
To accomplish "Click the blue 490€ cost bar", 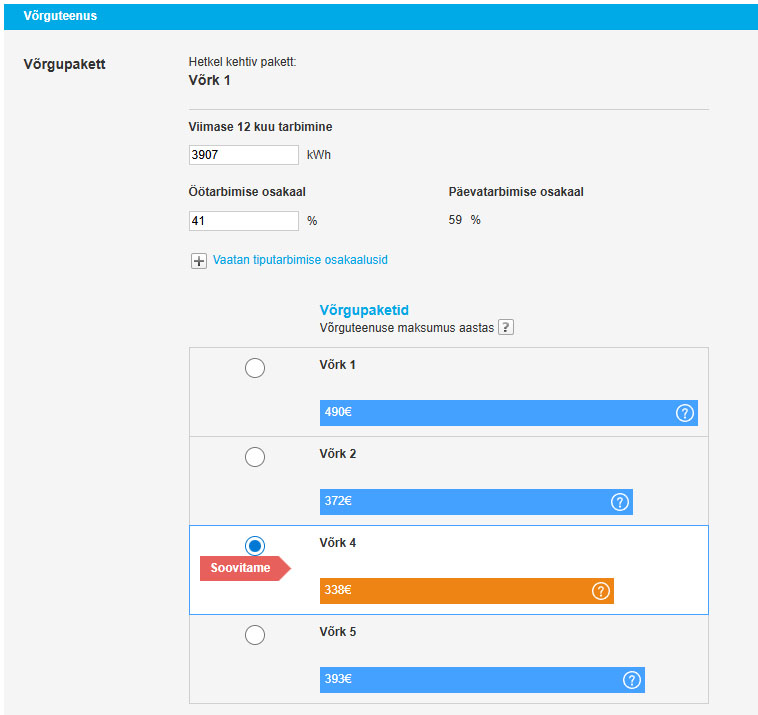I will [x=490, y=413].
